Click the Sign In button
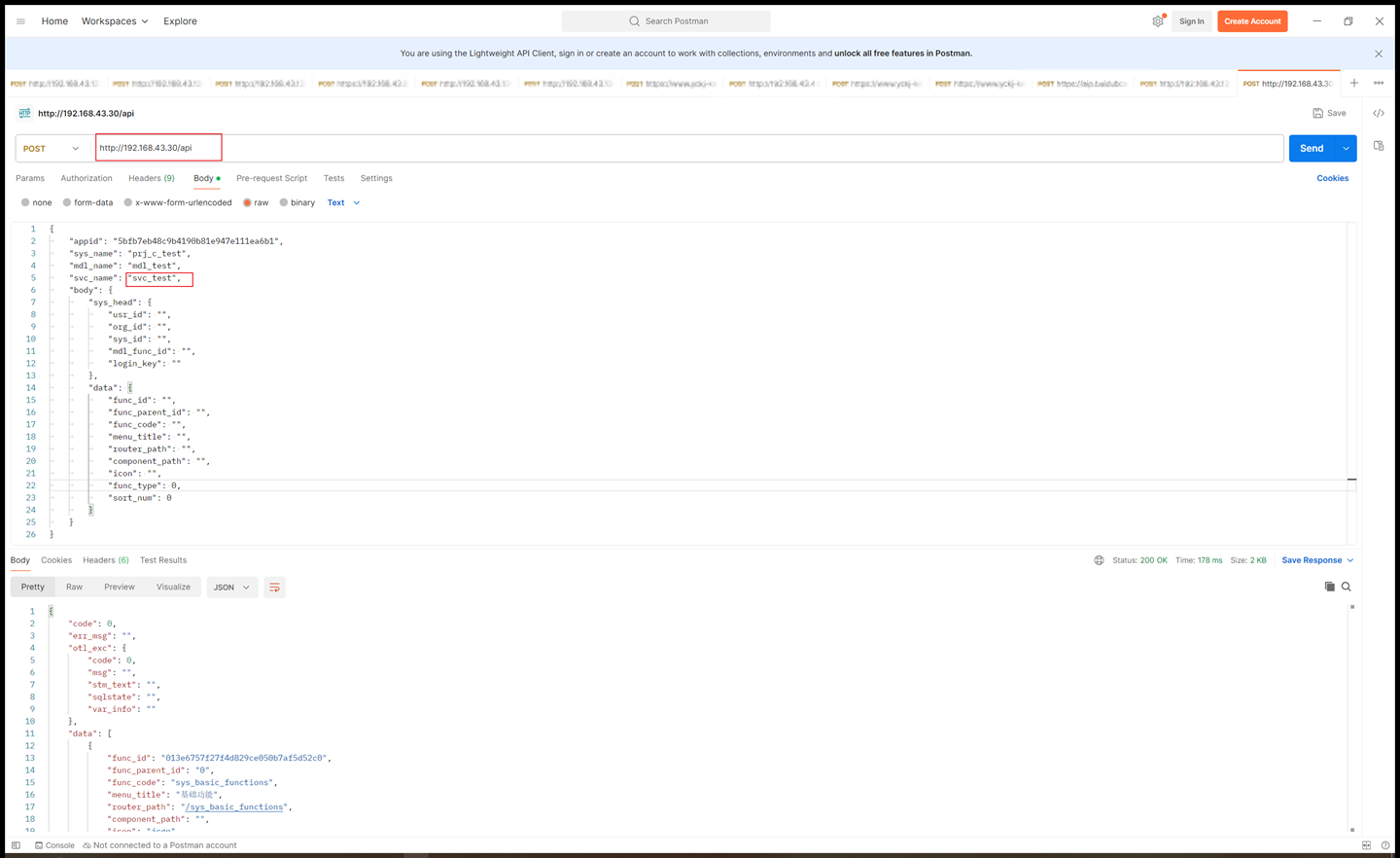This screenshot has height=858, width=1400. [1191, 21]
